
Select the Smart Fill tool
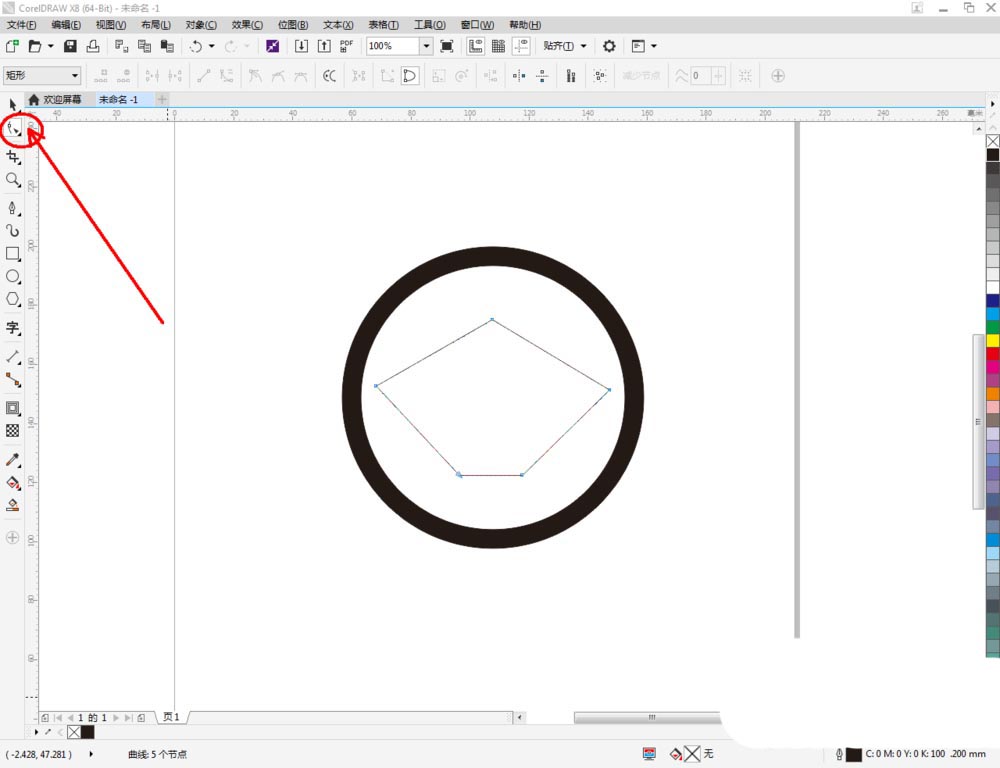(13, 505)
